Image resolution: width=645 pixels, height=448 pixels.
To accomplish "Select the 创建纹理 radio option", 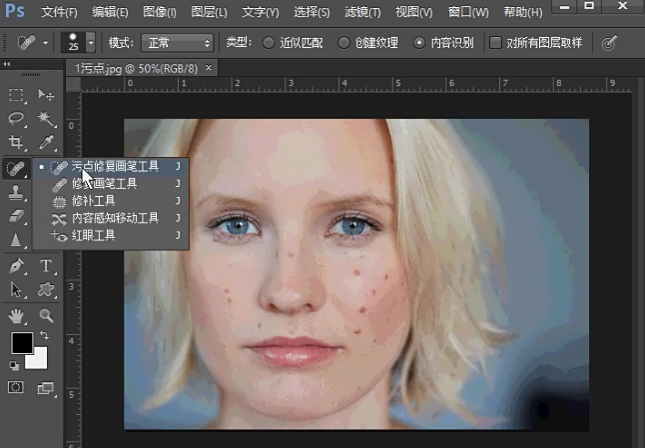I will tap(344, 42).
